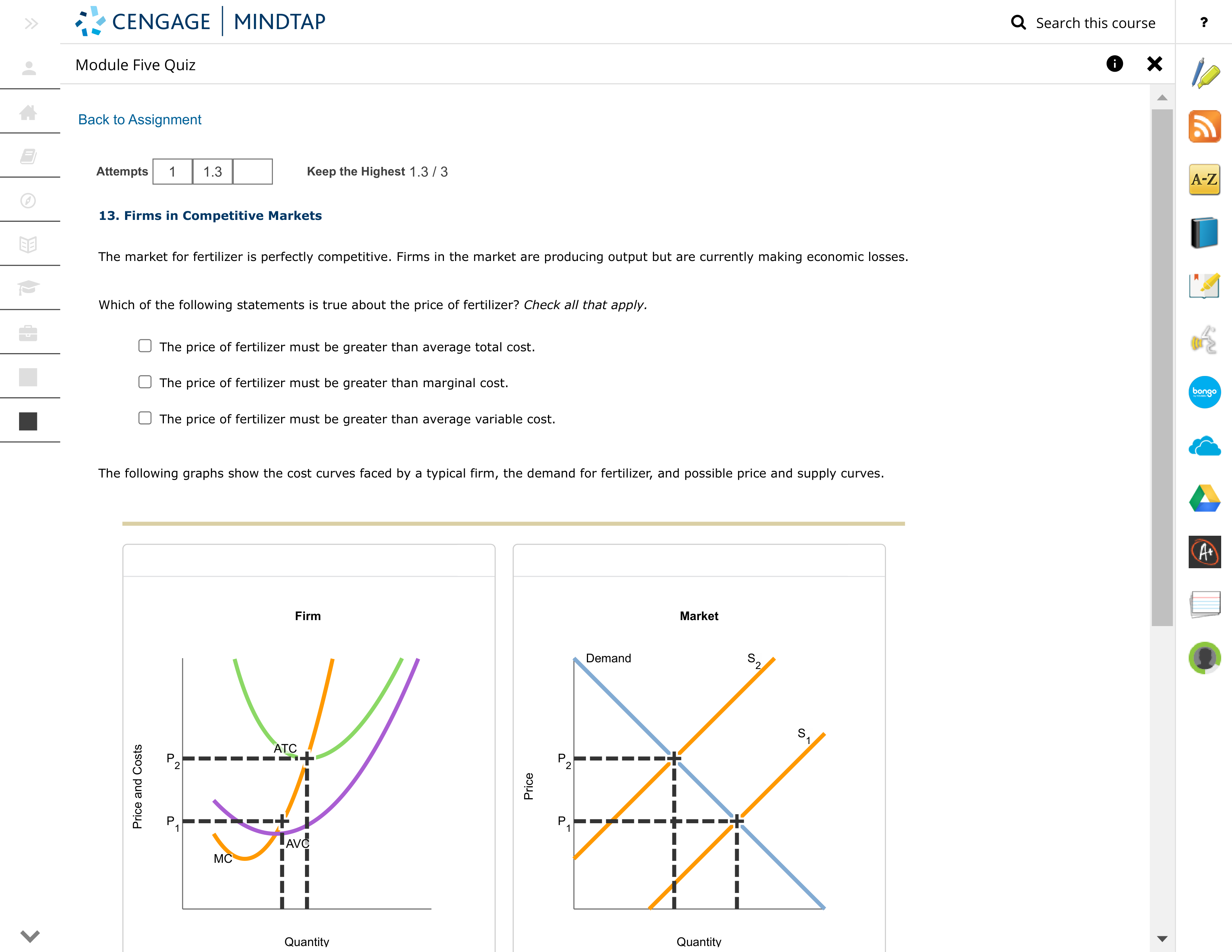This screenshot has height=952, width=1232.
Task: Launch the Bongo app icon
Action: coord(1204,392)
